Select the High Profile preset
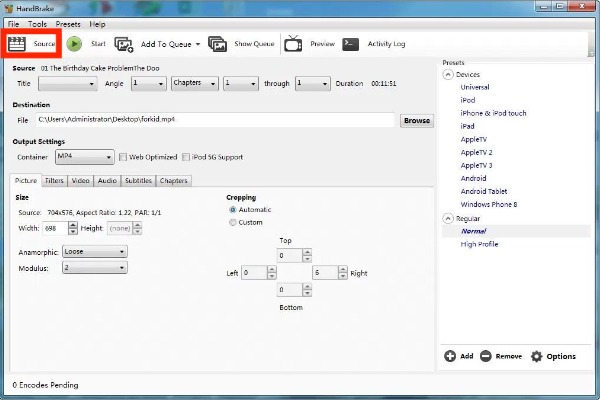Image resolution: width=600 pixels, height=400 pixels. tap(479, 244)
